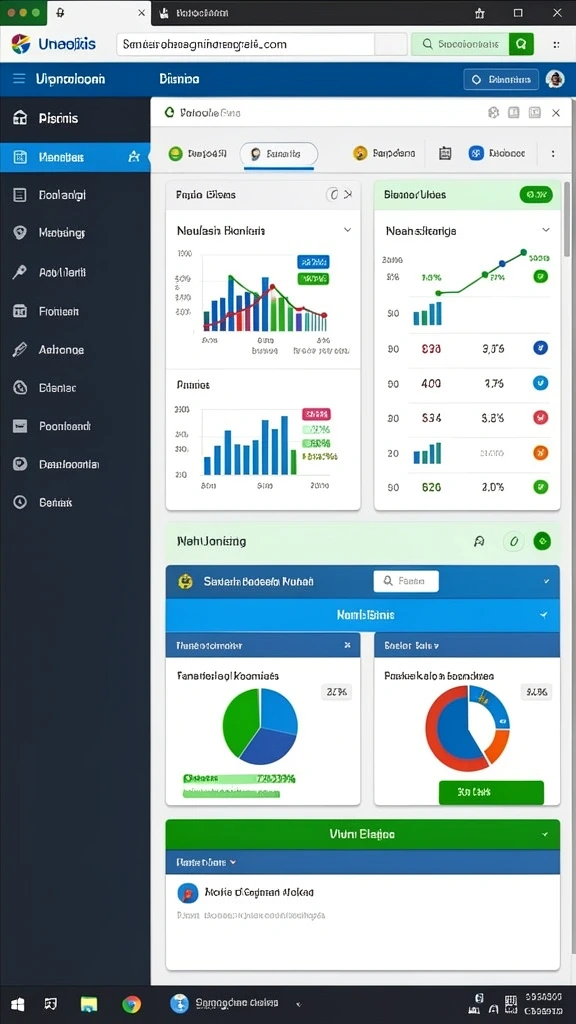Click the red status circle in table row
The width and height of the screenshot is (576, 1024).
[x=540, y=417]
